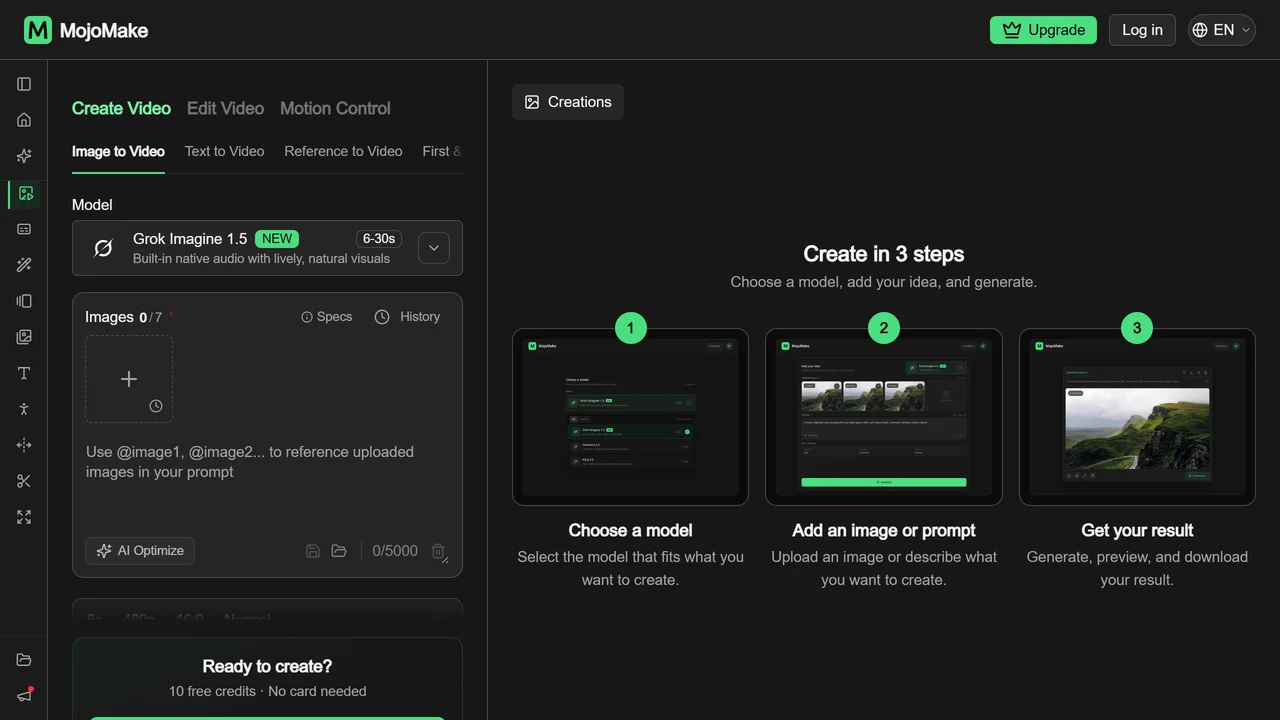1280x720 pixels.
Task: View the step 3 result preview thumbnail
Action: click(x=1137, y=417)
